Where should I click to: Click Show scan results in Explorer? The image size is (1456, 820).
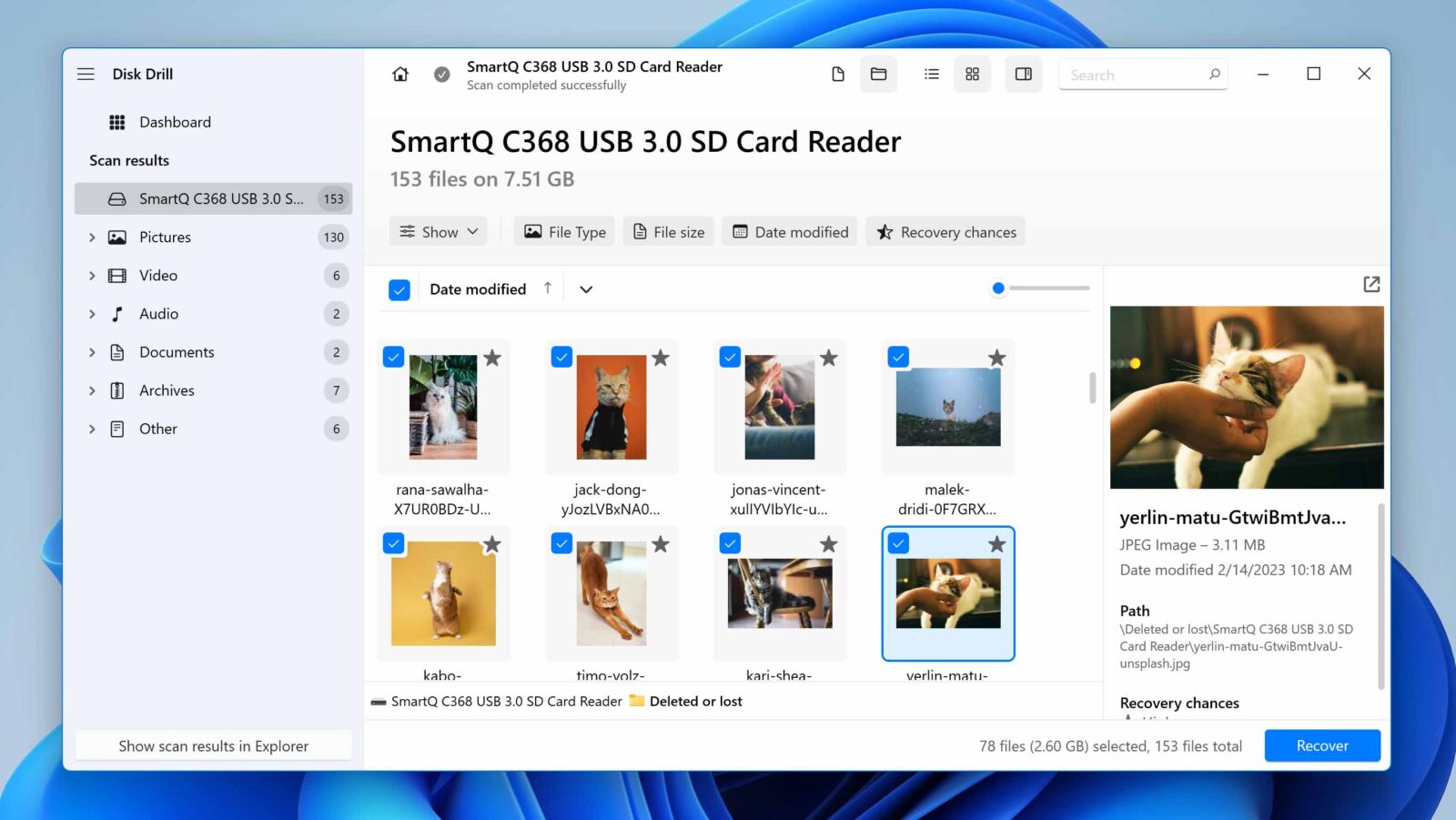213,744
